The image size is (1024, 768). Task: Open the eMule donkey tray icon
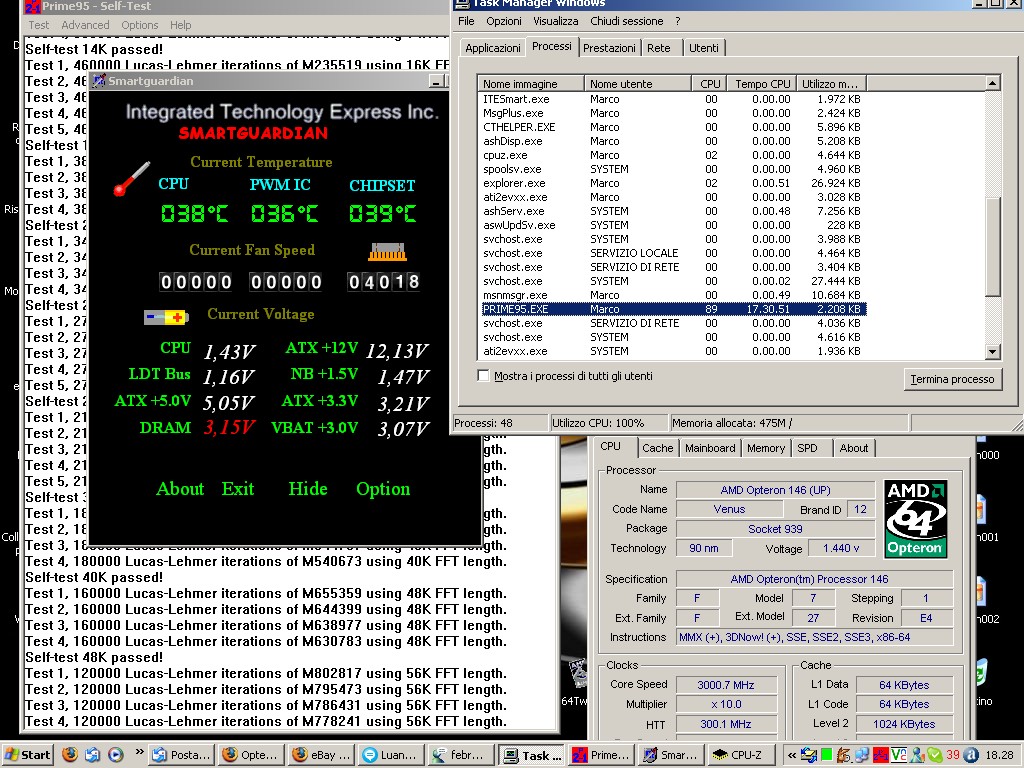click(x=843, y=755)
